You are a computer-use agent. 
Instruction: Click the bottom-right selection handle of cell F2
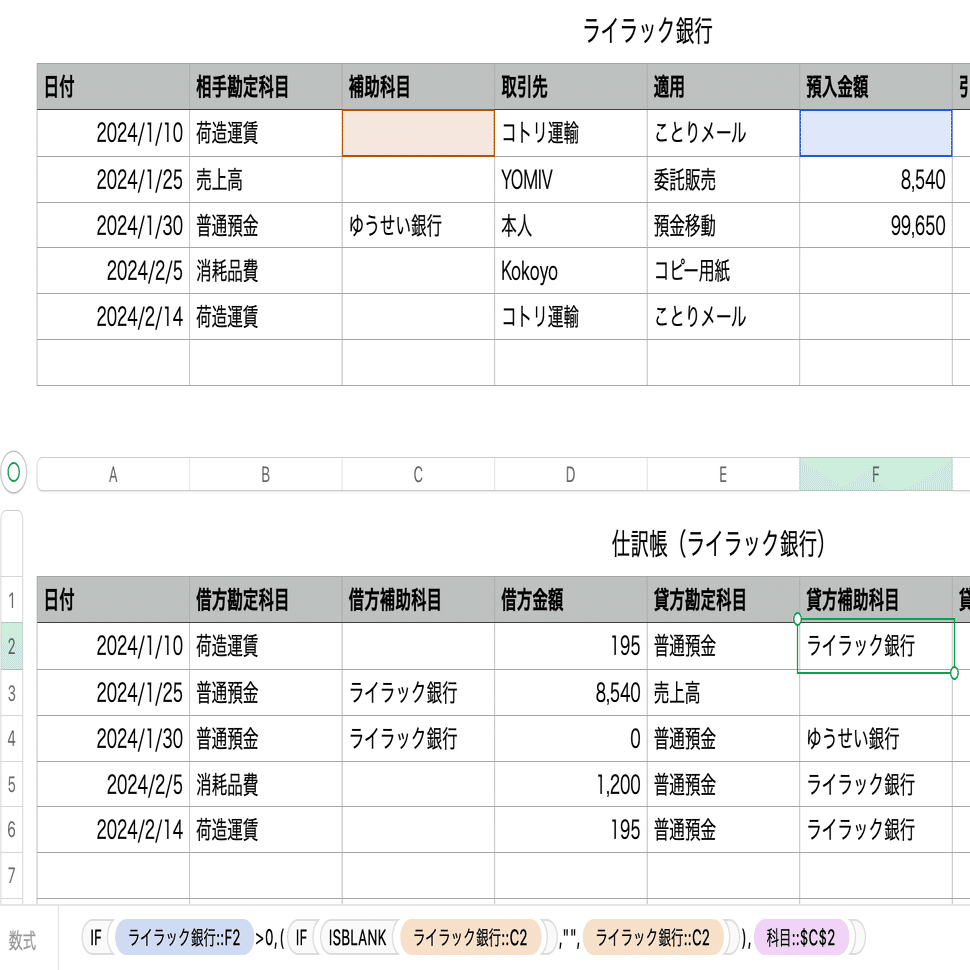tap(954, 673)
